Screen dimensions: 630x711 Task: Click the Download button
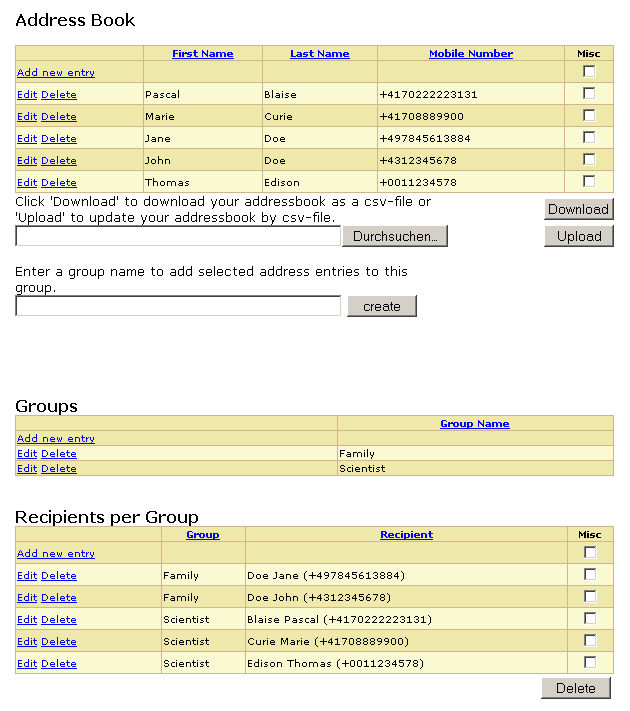pos(578,209)
